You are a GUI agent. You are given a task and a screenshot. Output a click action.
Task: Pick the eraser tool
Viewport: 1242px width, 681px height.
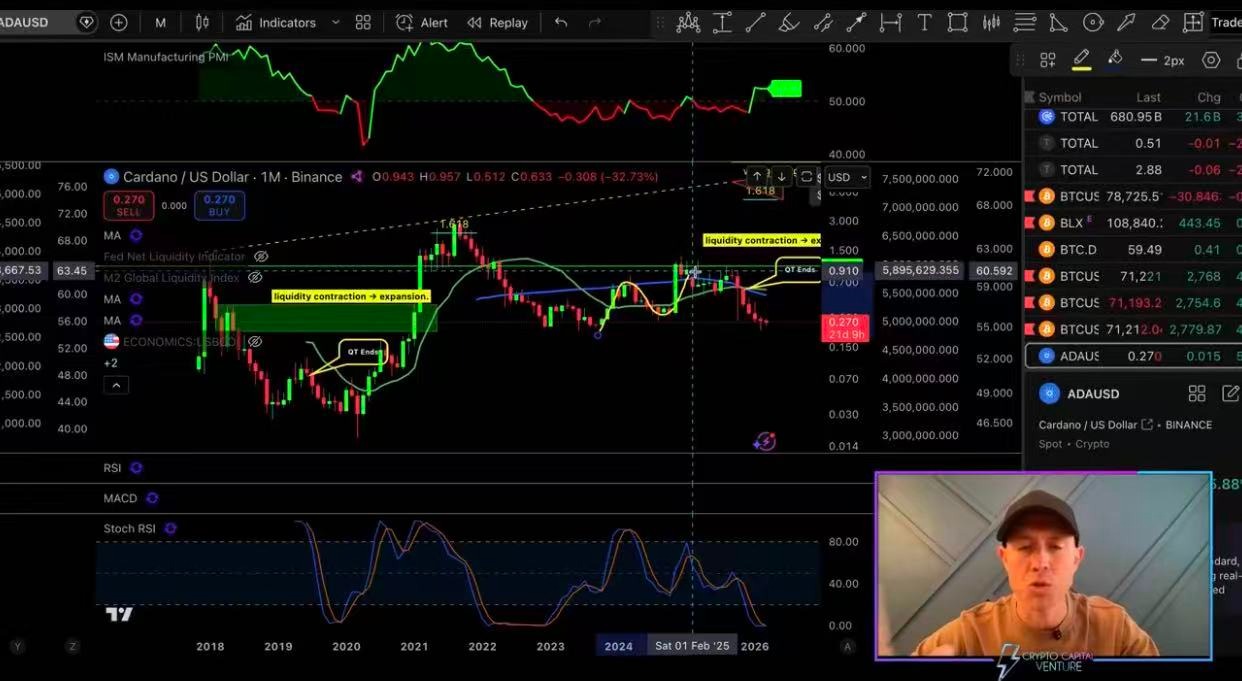tap(1160, 22)
